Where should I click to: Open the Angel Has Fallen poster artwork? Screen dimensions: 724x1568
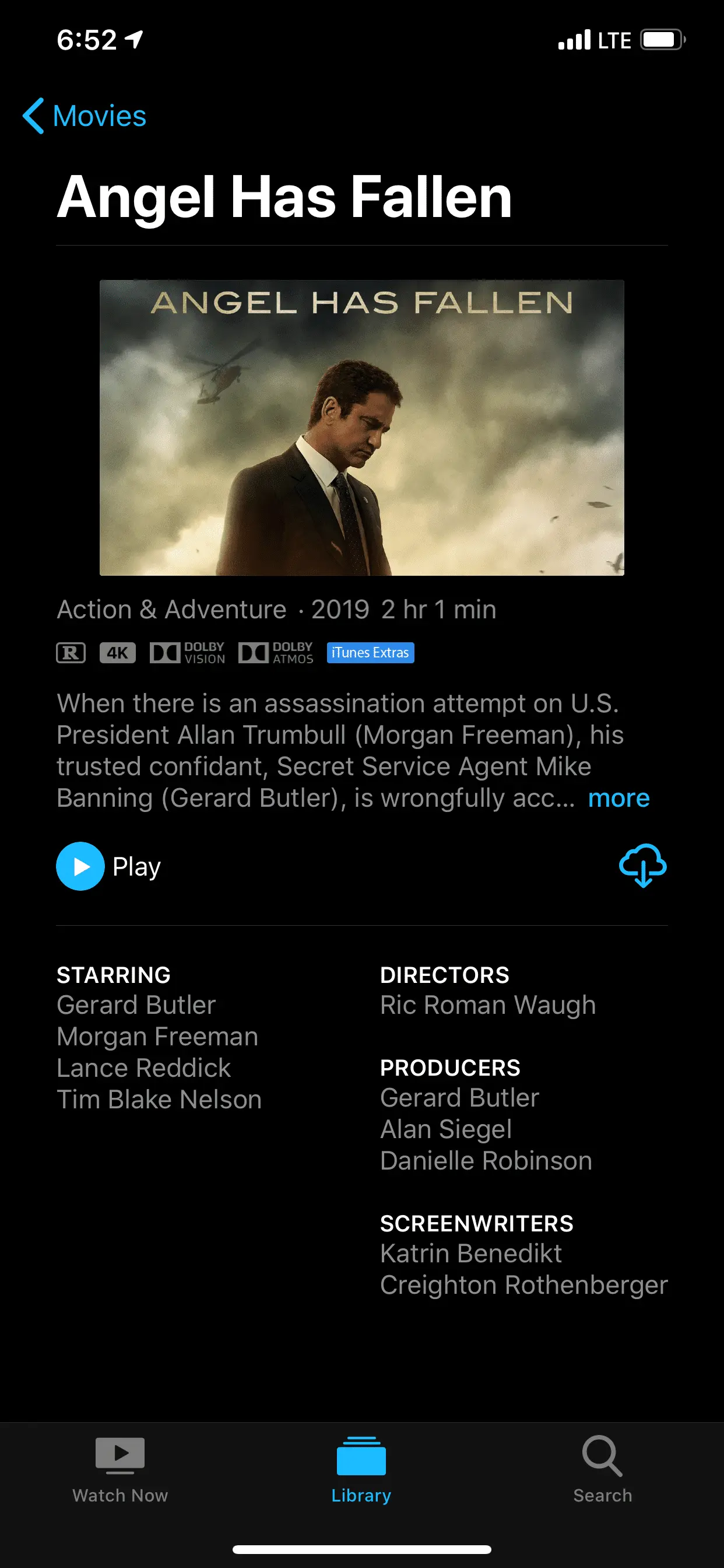[x=362, y=428]
